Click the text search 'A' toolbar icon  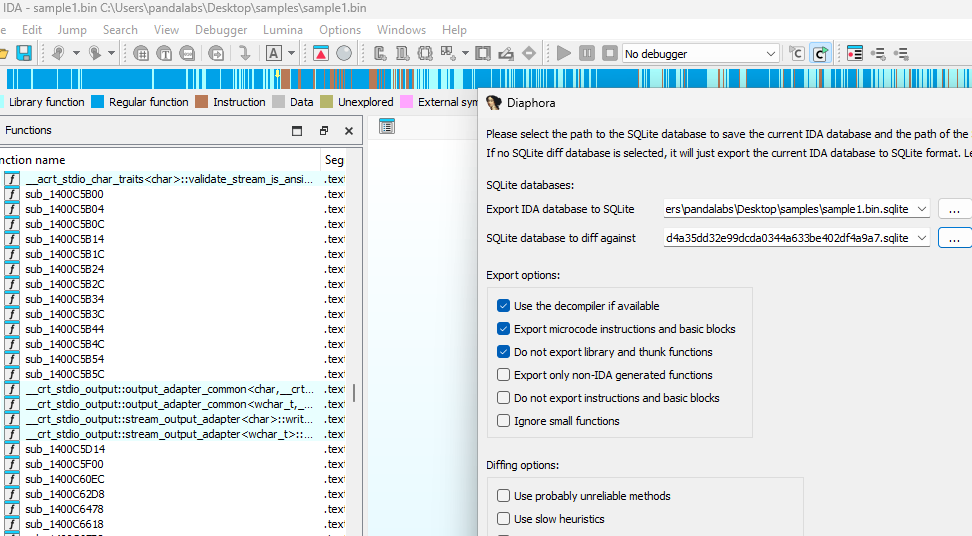click(274, 53)
